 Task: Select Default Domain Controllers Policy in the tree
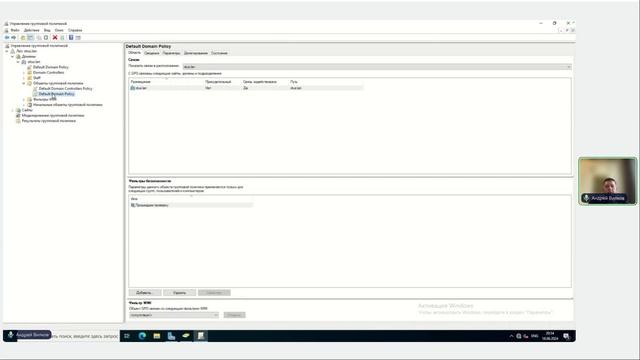tap(65, 89)
